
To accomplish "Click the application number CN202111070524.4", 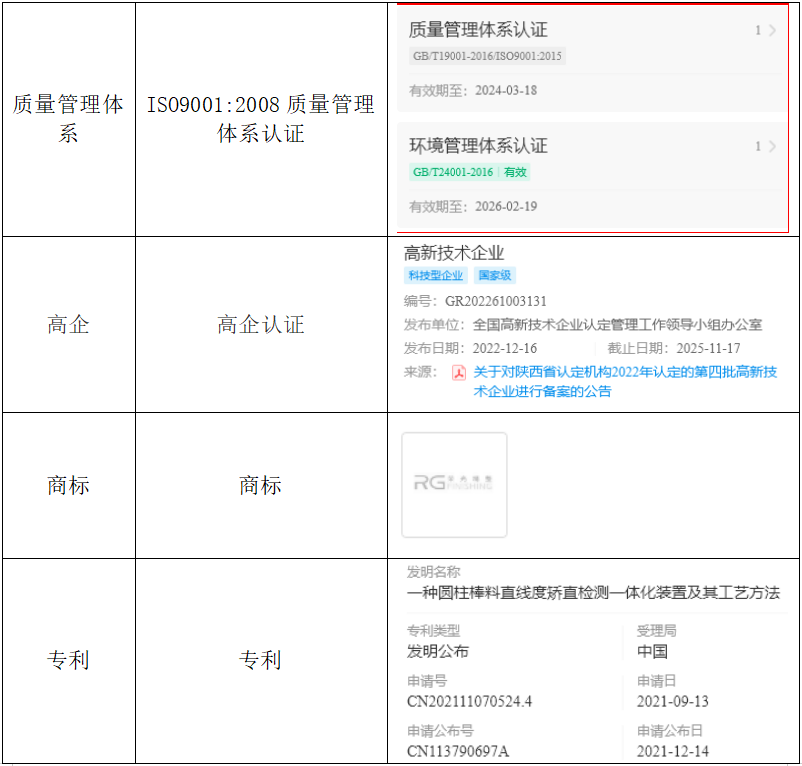I will (x=470, y=702).
